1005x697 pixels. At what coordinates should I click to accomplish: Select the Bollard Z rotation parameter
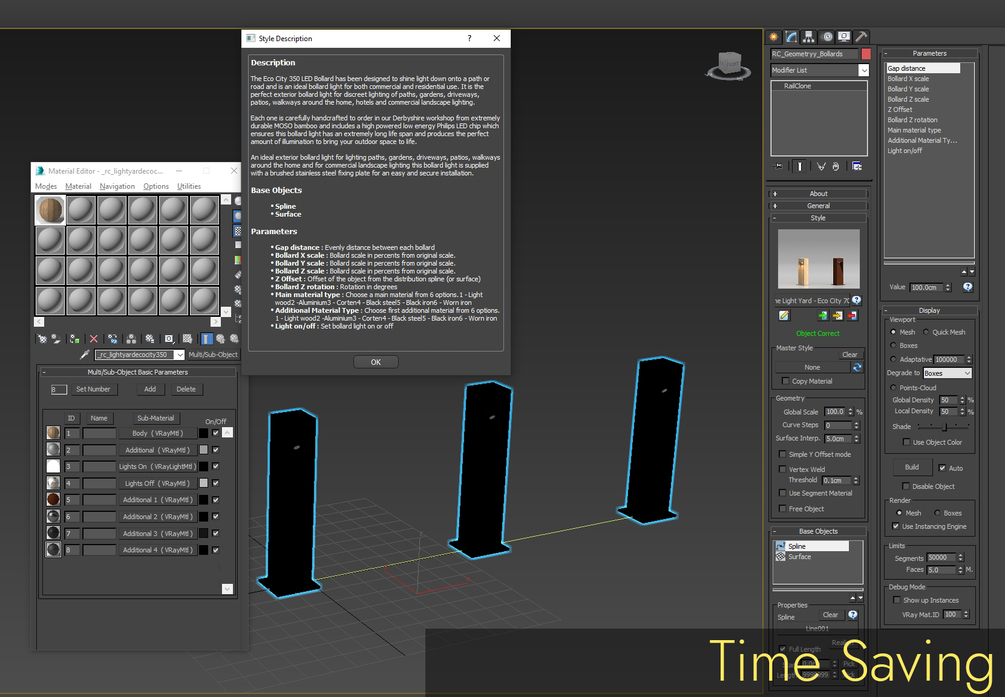click(x=912, y=120)
